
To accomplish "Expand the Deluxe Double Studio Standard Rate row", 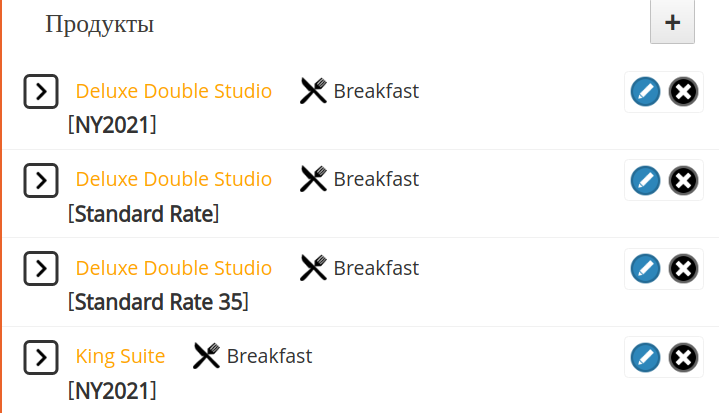I will pyautogui.click(x=41, y=180).
